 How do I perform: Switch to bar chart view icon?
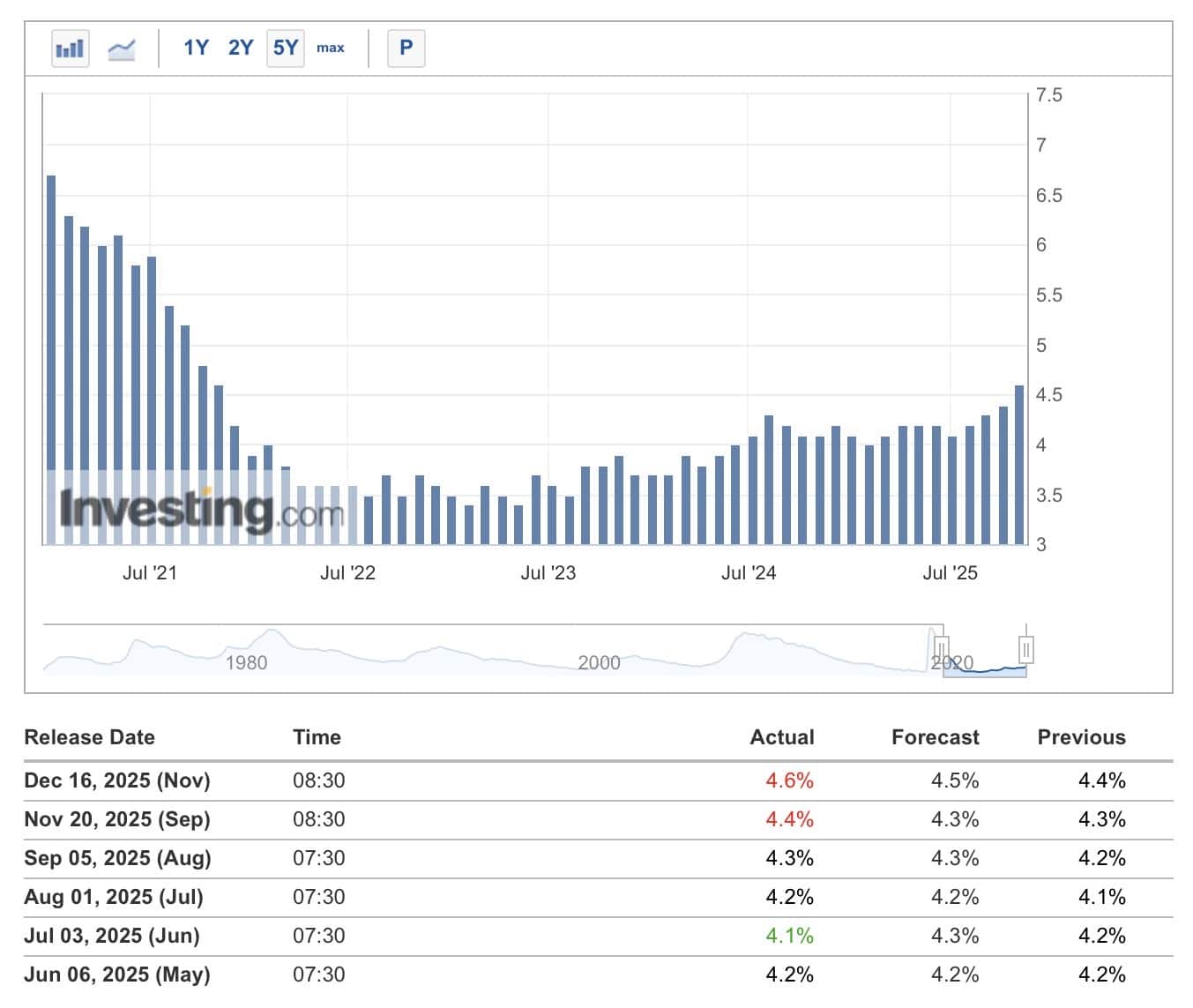click(70, 49)
